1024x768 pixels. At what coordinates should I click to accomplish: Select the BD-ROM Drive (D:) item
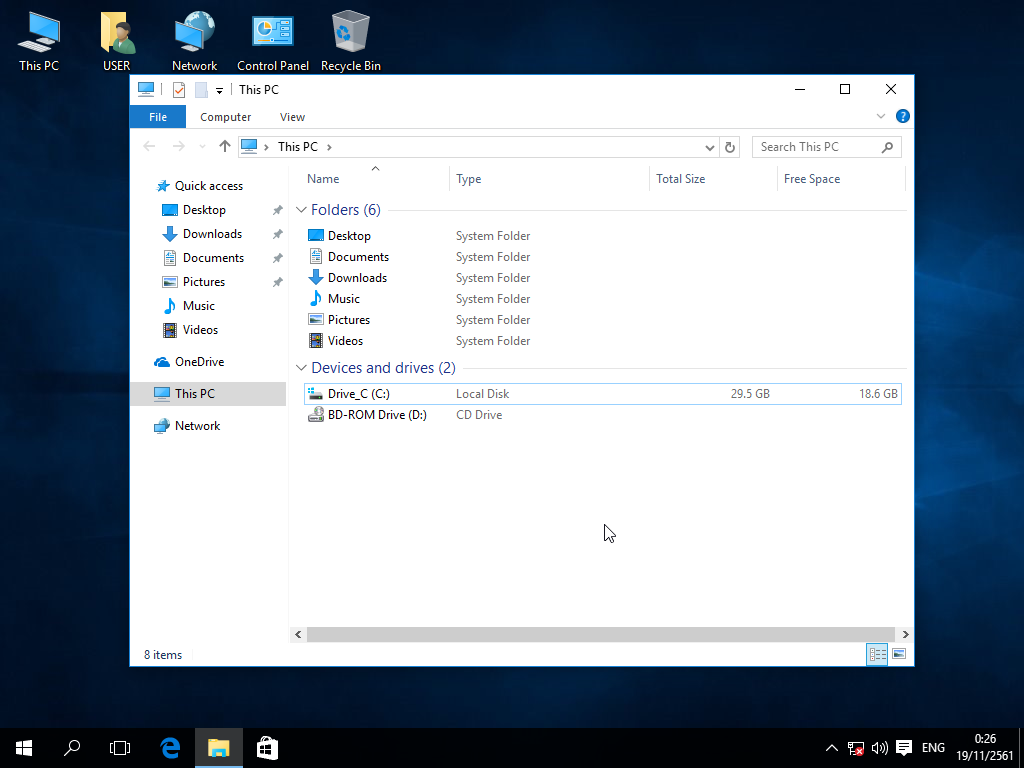[376, 415]
